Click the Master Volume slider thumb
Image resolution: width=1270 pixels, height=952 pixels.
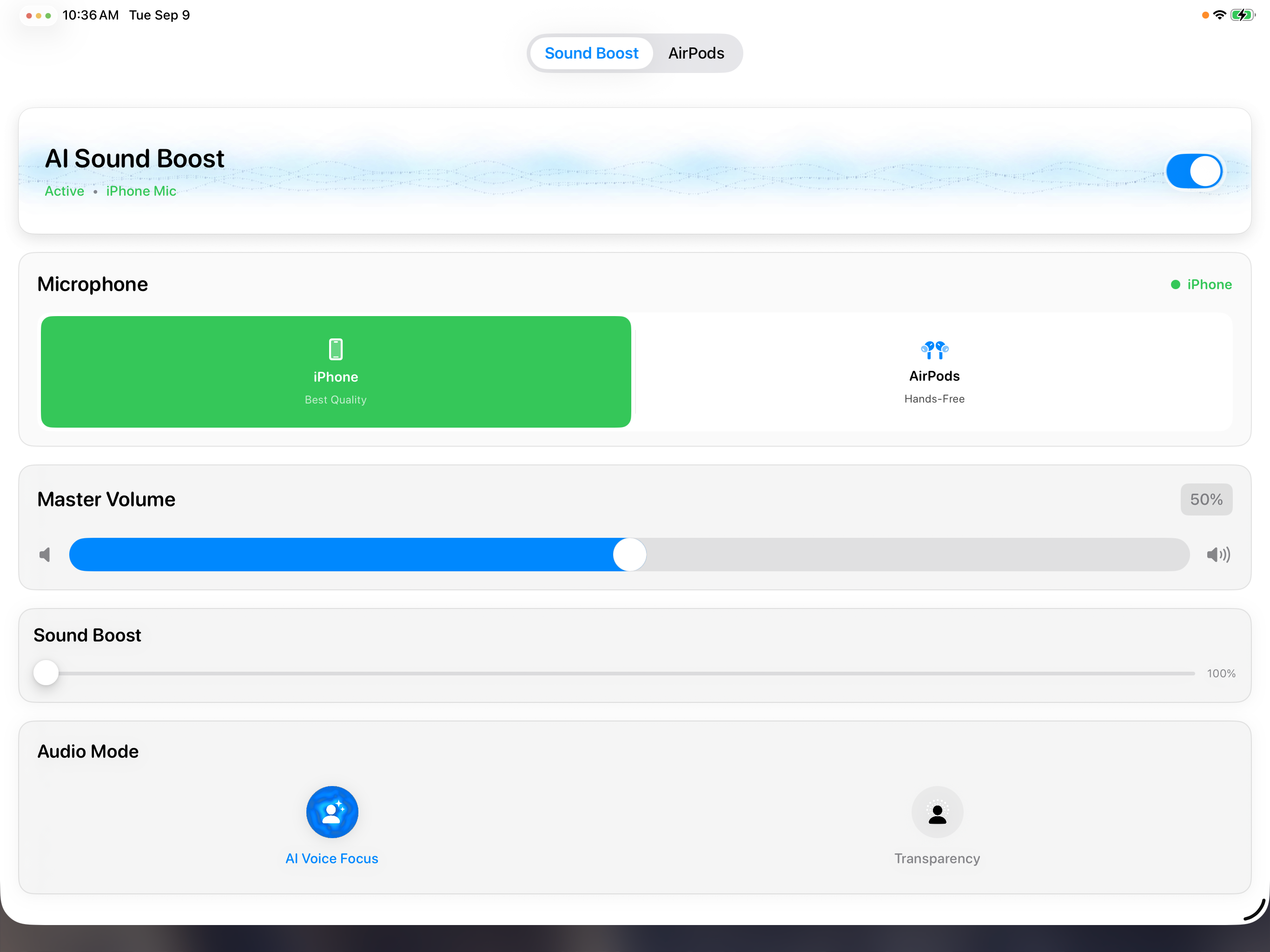630,554
